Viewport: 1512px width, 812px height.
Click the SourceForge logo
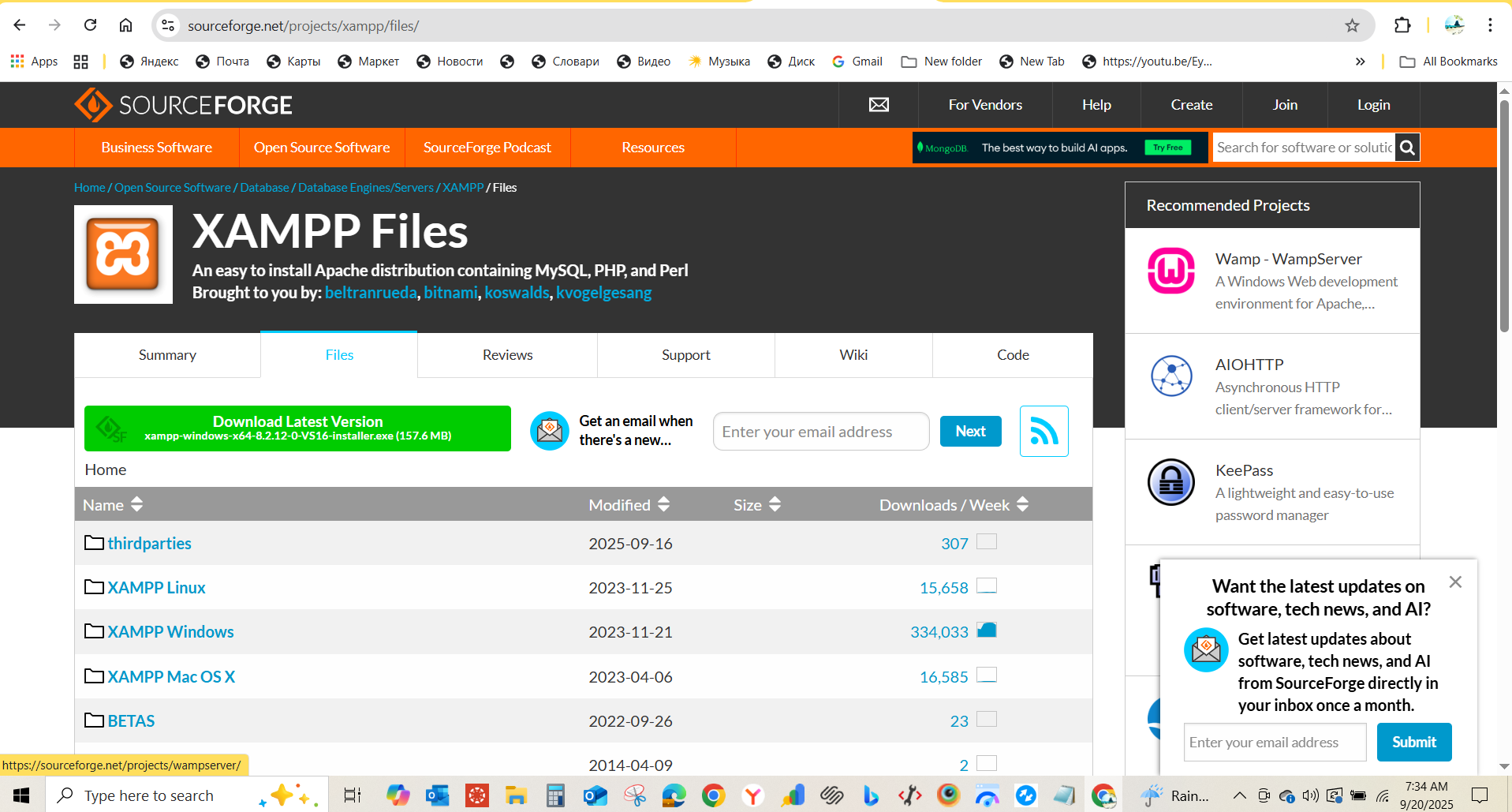(x=183, y=104)
